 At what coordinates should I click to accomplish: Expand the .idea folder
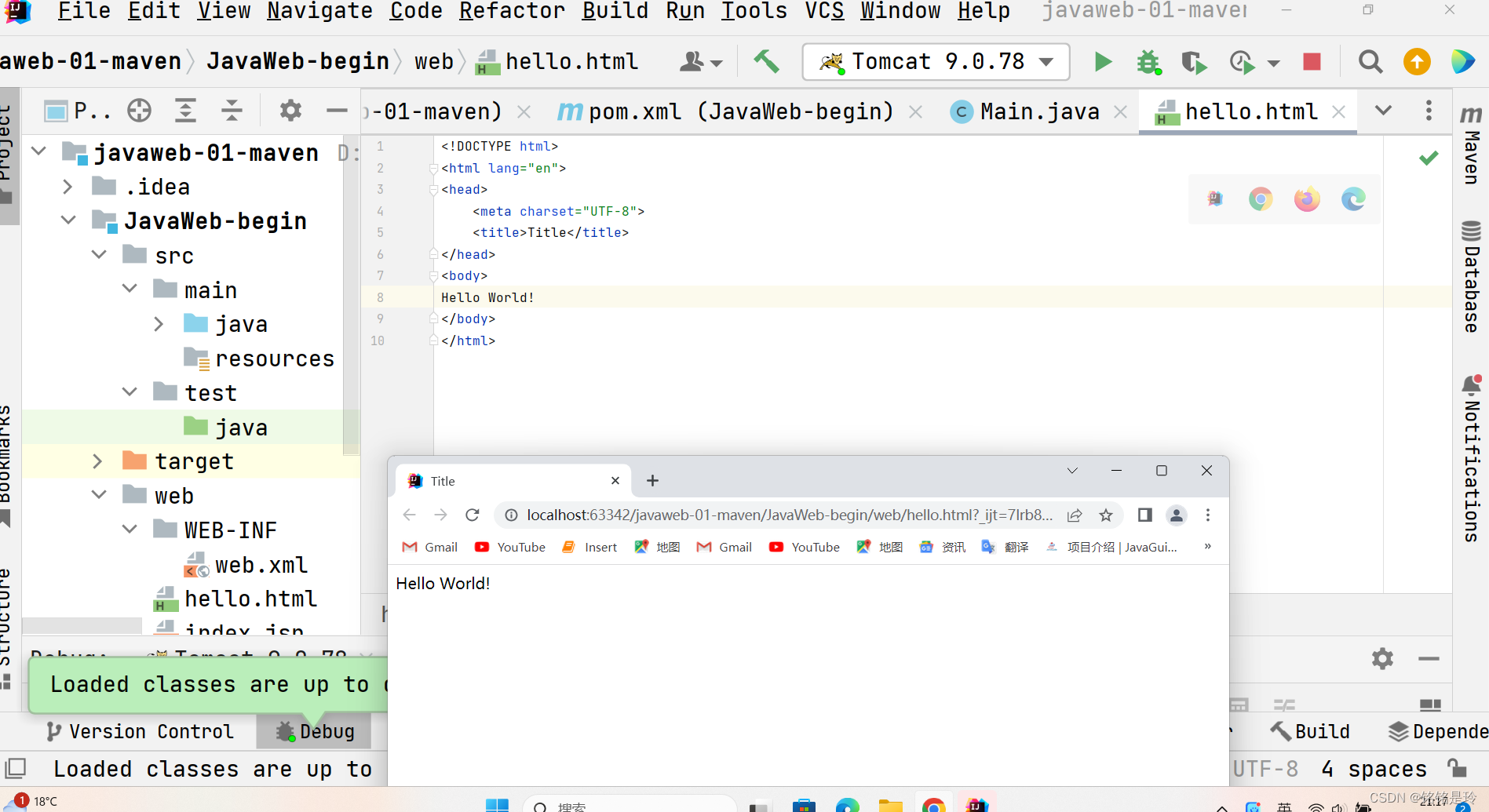tap(68, 187)
